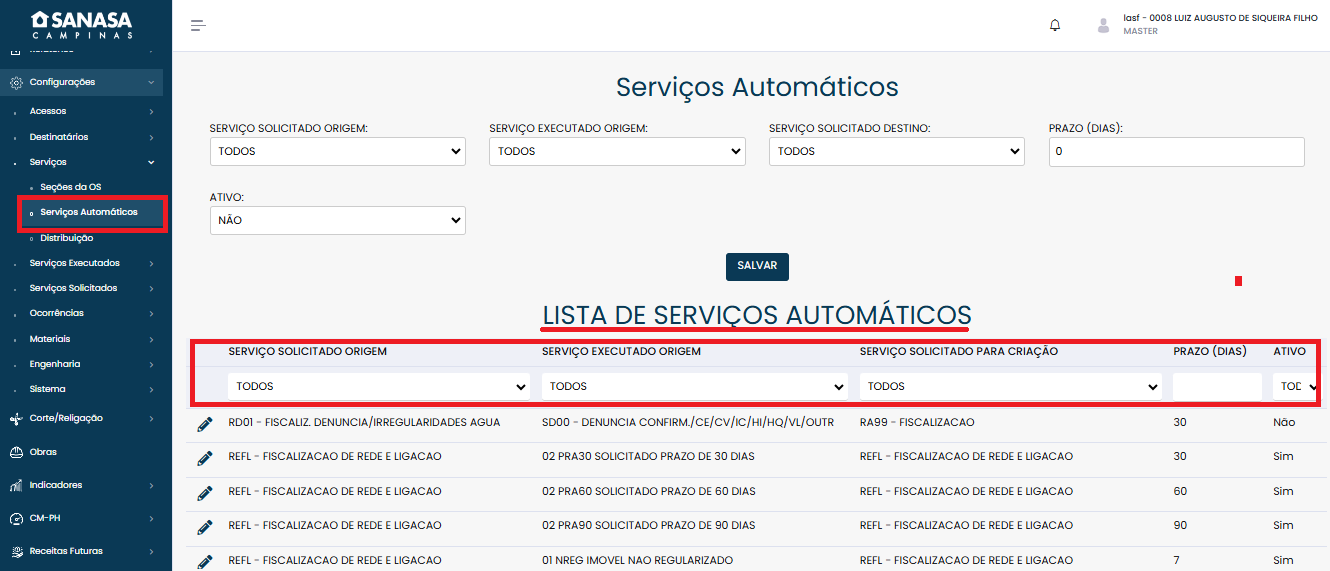Click the notification bell icon
Screen dimensions: 1330x571
coord(1055,25)
